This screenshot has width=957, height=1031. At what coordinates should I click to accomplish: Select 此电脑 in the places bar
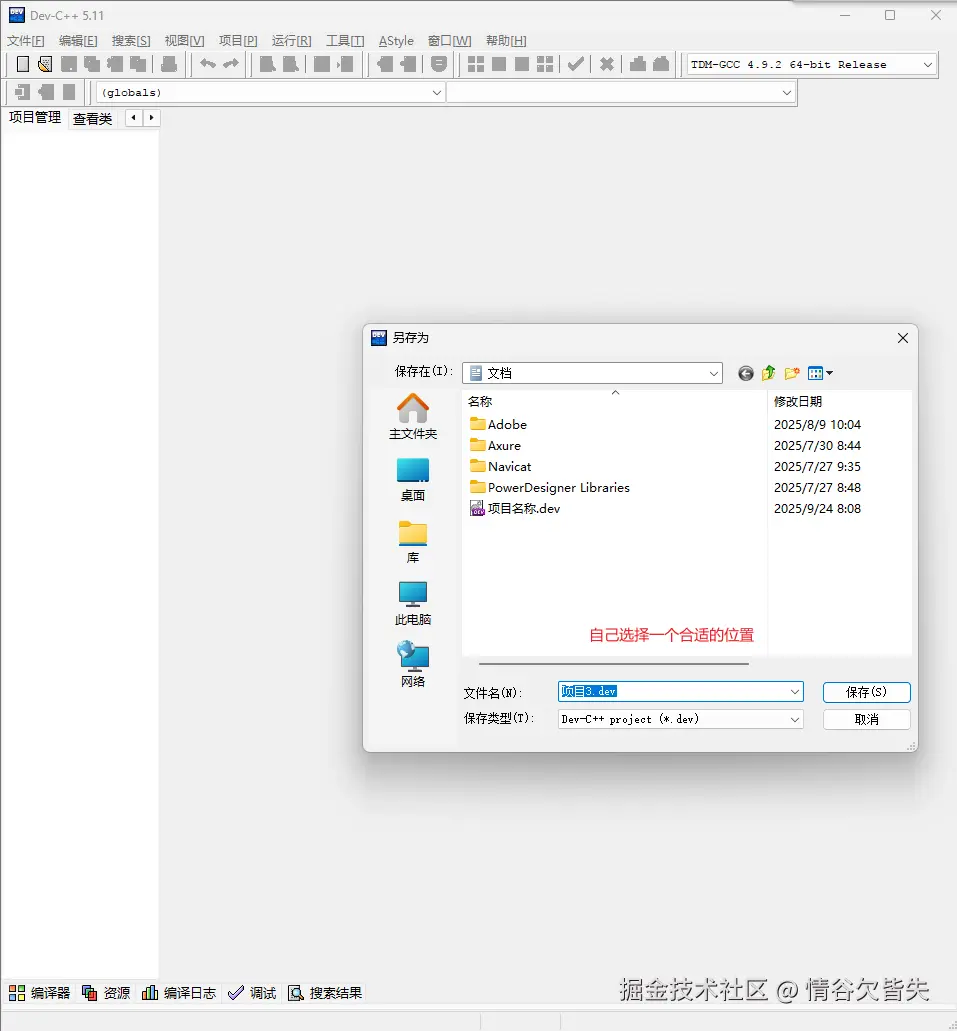[413, 604]
